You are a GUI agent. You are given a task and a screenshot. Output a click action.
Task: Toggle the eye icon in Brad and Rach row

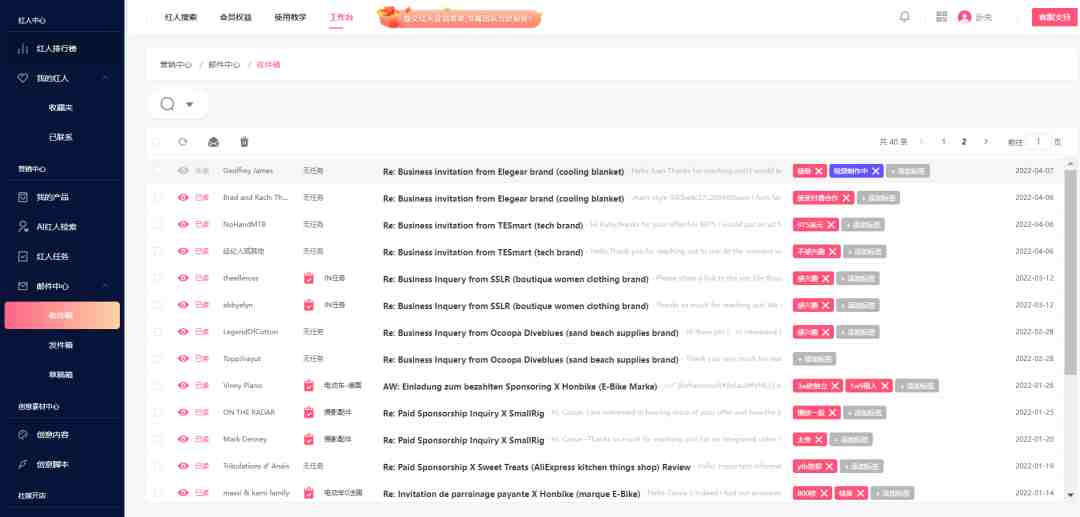pyautogui.click(x=183, y=198)
